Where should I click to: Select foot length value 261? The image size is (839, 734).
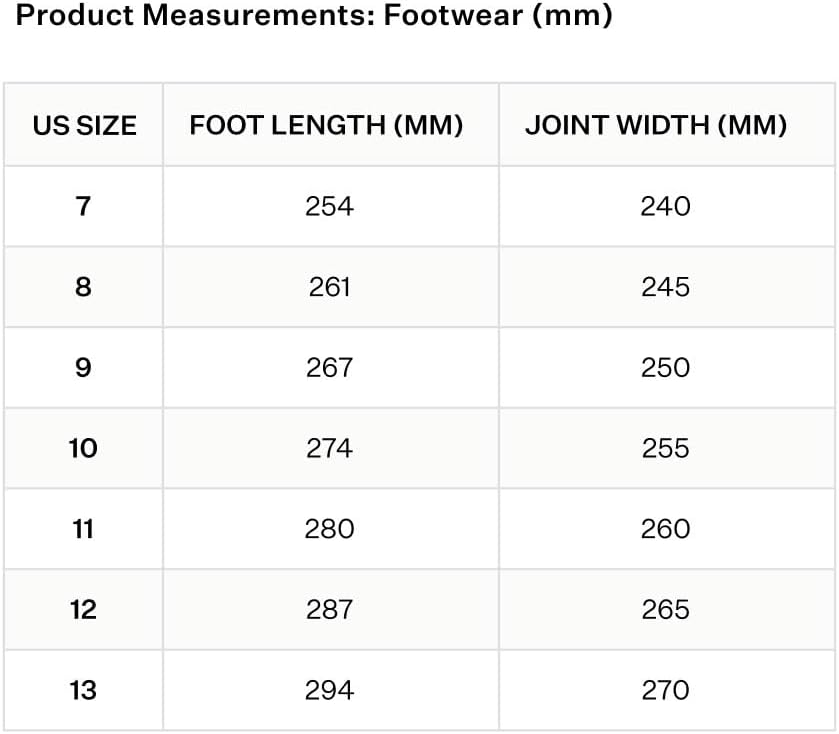click(329, 287)
